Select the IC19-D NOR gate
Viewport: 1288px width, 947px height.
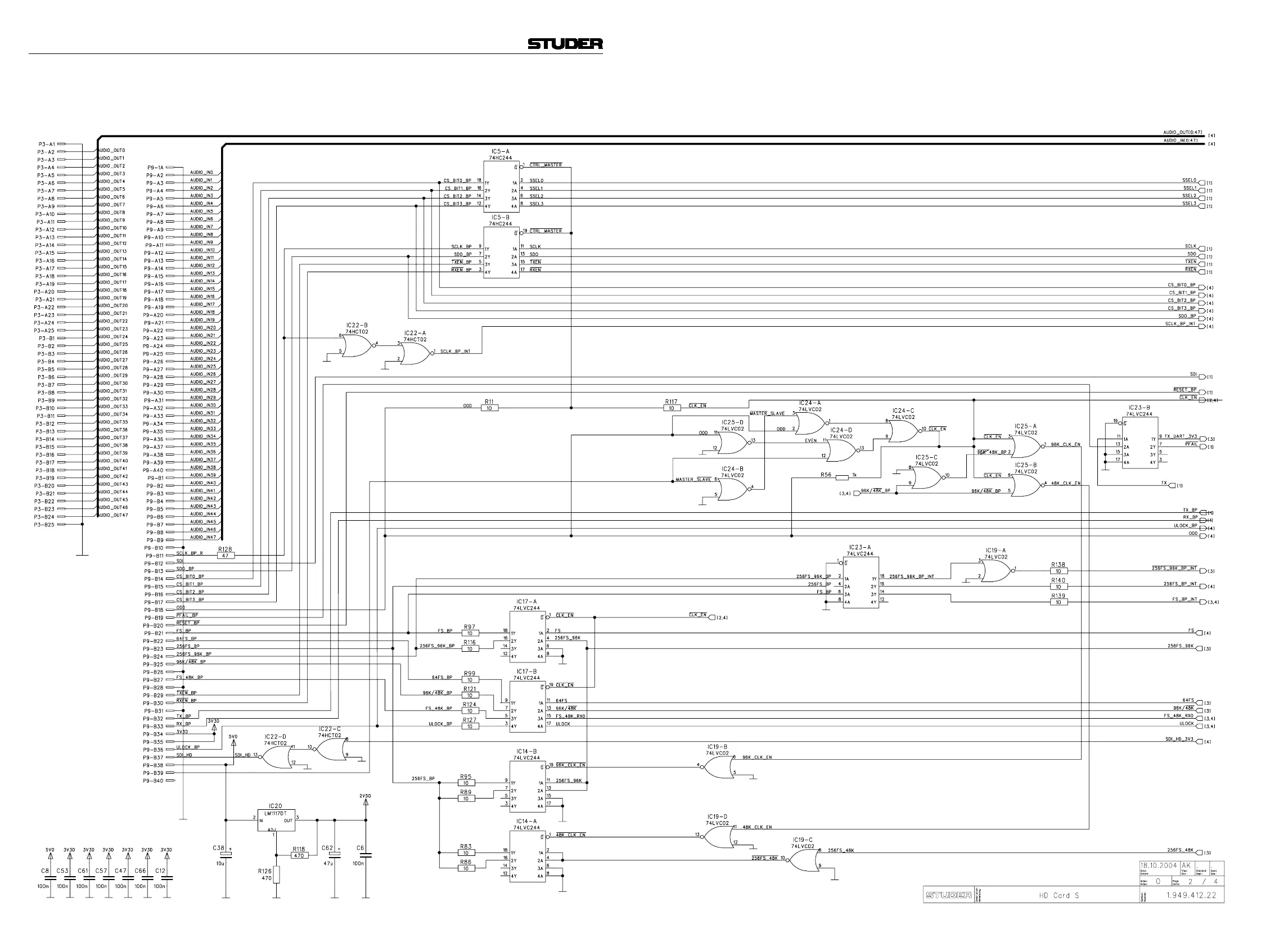click(x=718, y=836)
